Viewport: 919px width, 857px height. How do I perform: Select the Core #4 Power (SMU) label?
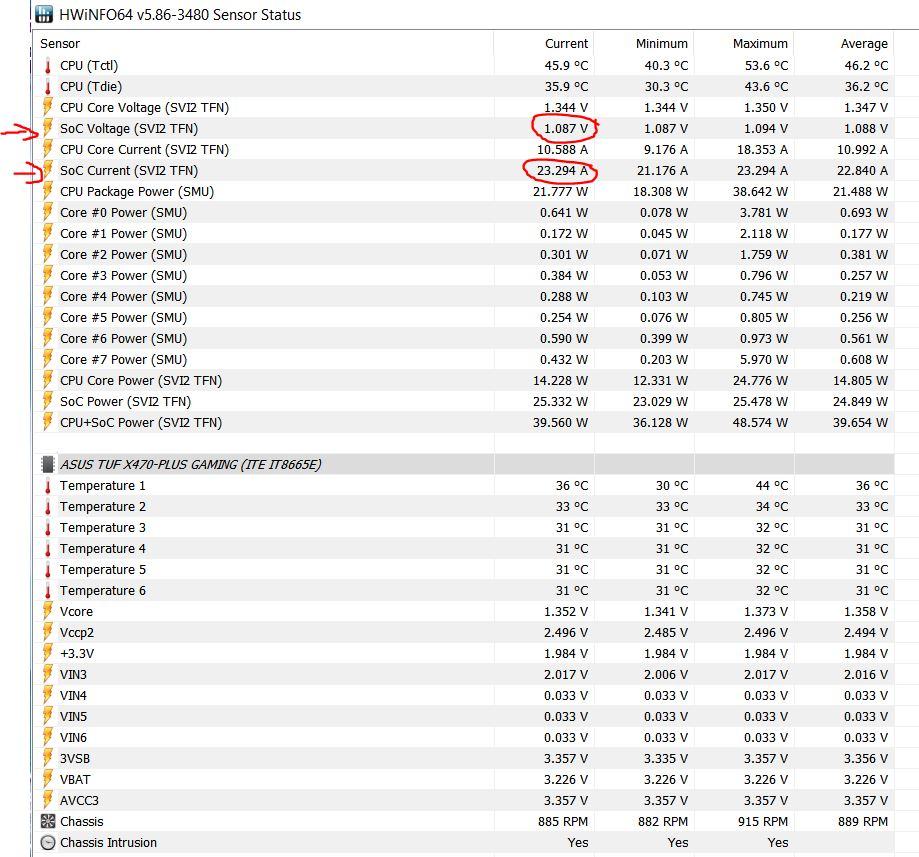click(x=123, y=297)
